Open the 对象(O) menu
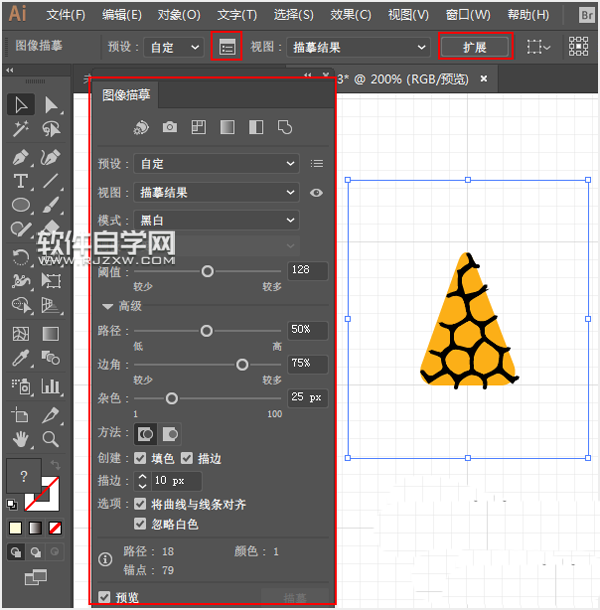This screenshot has height=610, width=600. [179, 15]
